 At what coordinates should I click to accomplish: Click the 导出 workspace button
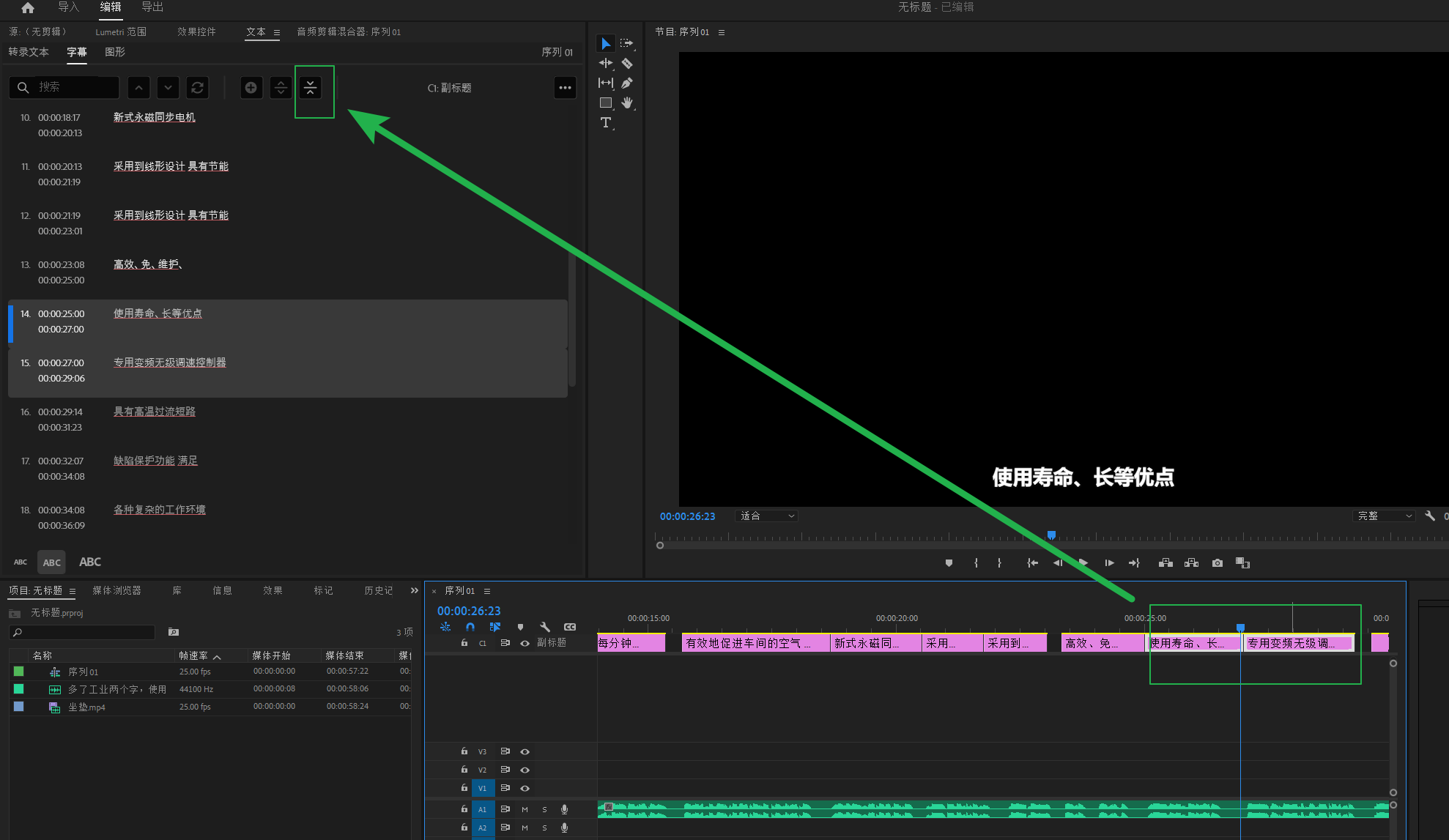(x=152, y=7)
